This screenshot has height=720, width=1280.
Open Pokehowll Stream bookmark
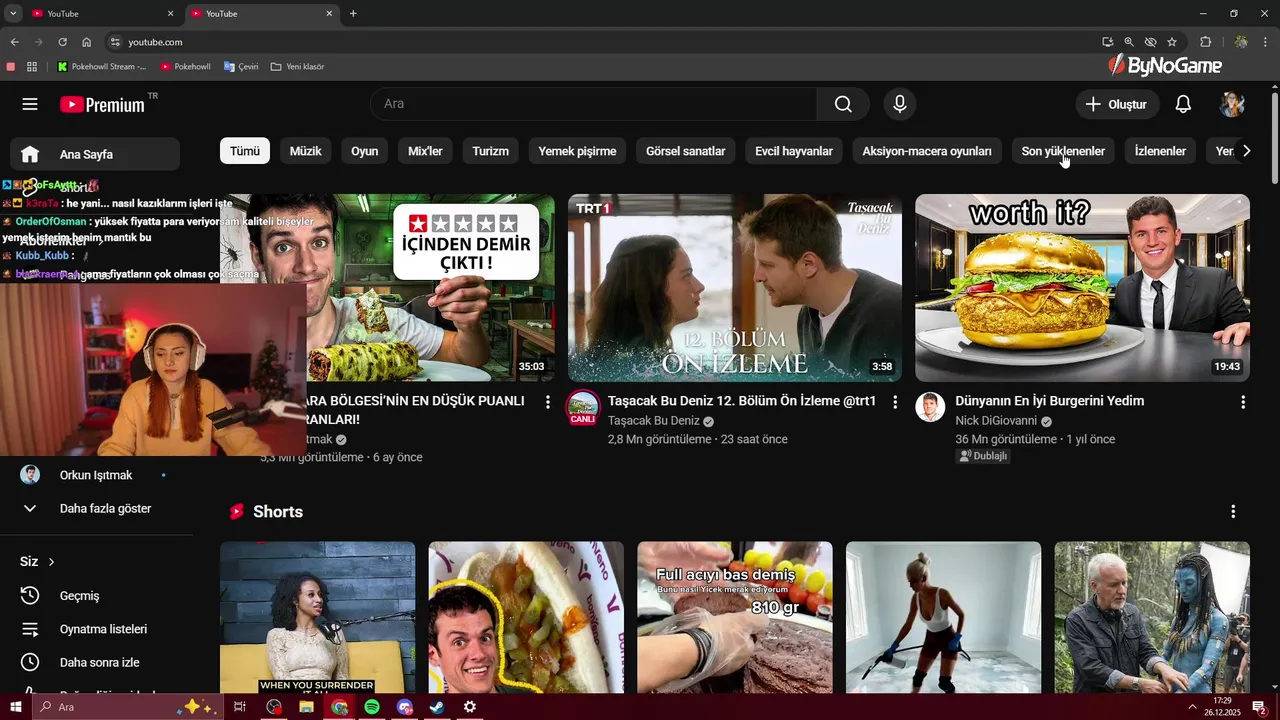(102, 67)
